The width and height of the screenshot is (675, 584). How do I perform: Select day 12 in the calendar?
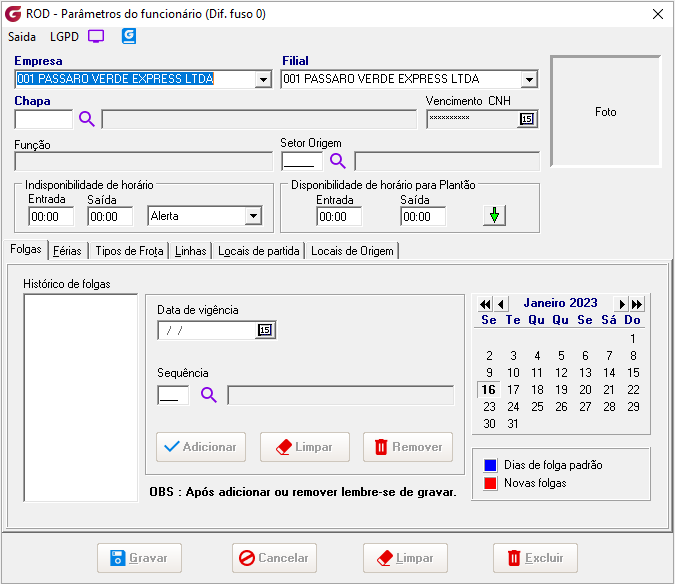click(561, 373)
